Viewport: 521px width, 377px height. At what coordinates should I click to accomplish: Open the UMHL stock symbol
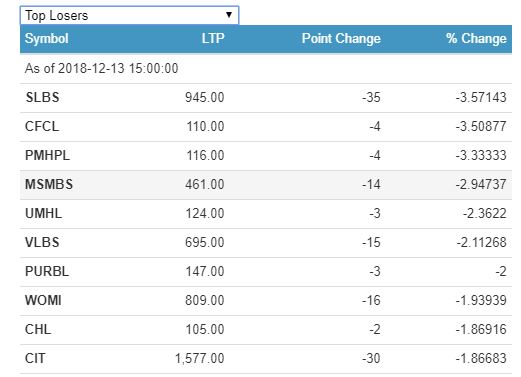[x=44, y=214]
